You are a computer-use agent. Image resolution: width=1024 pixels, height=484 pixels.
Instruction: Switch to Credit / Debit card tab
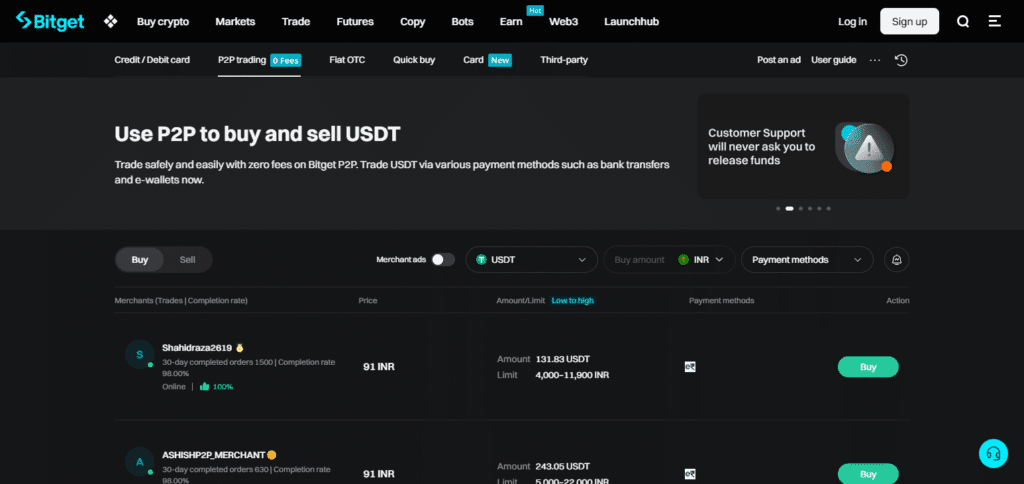point(152,60)
